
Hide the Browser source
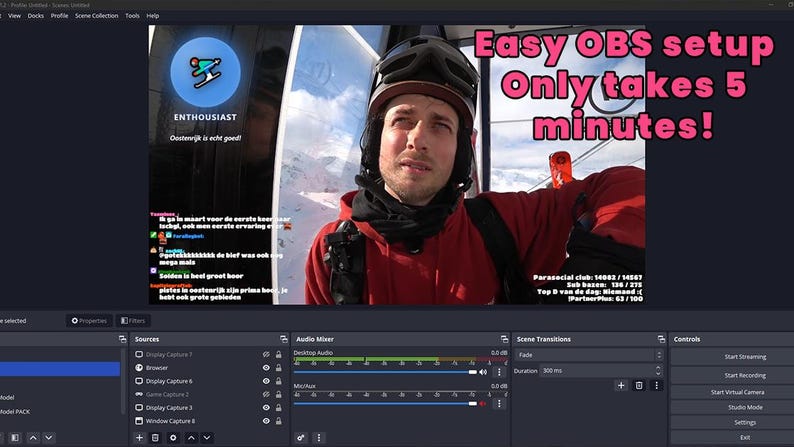266,368
